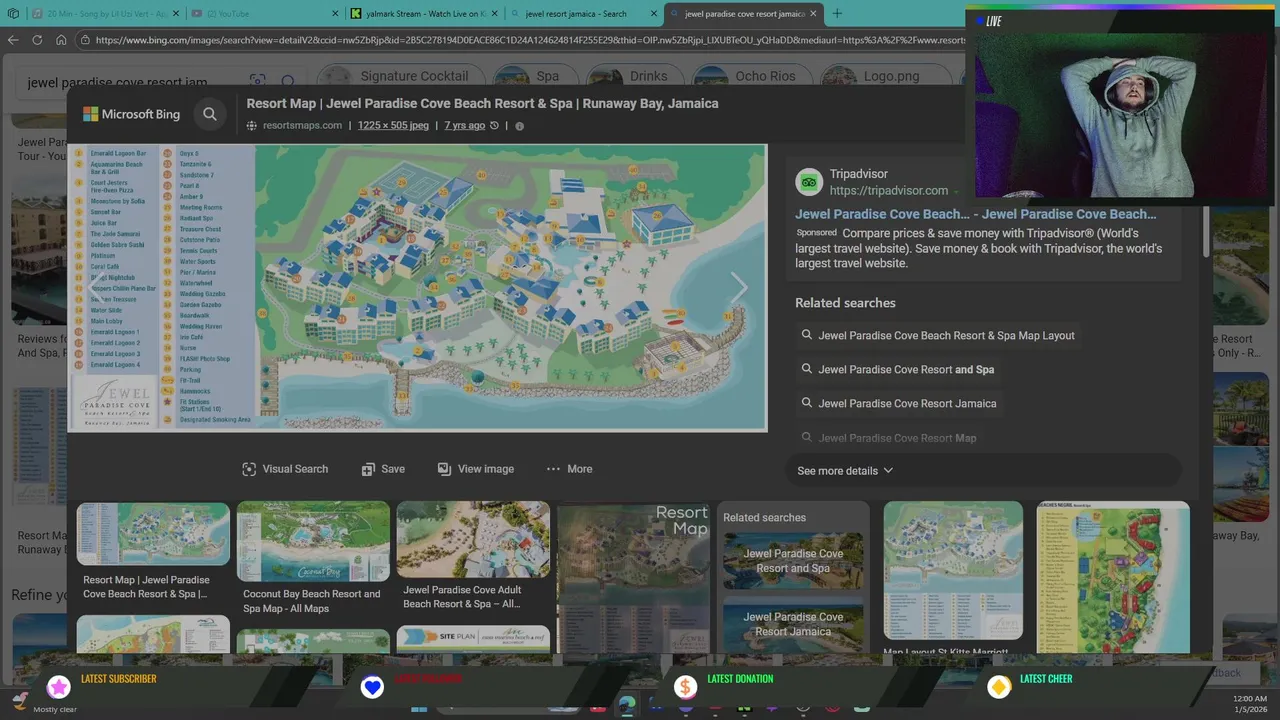This screenshot has width=1280, height=720.
Task: Click the 'jewel paradise cove resort jam' search field
Action: click(118, 83)
